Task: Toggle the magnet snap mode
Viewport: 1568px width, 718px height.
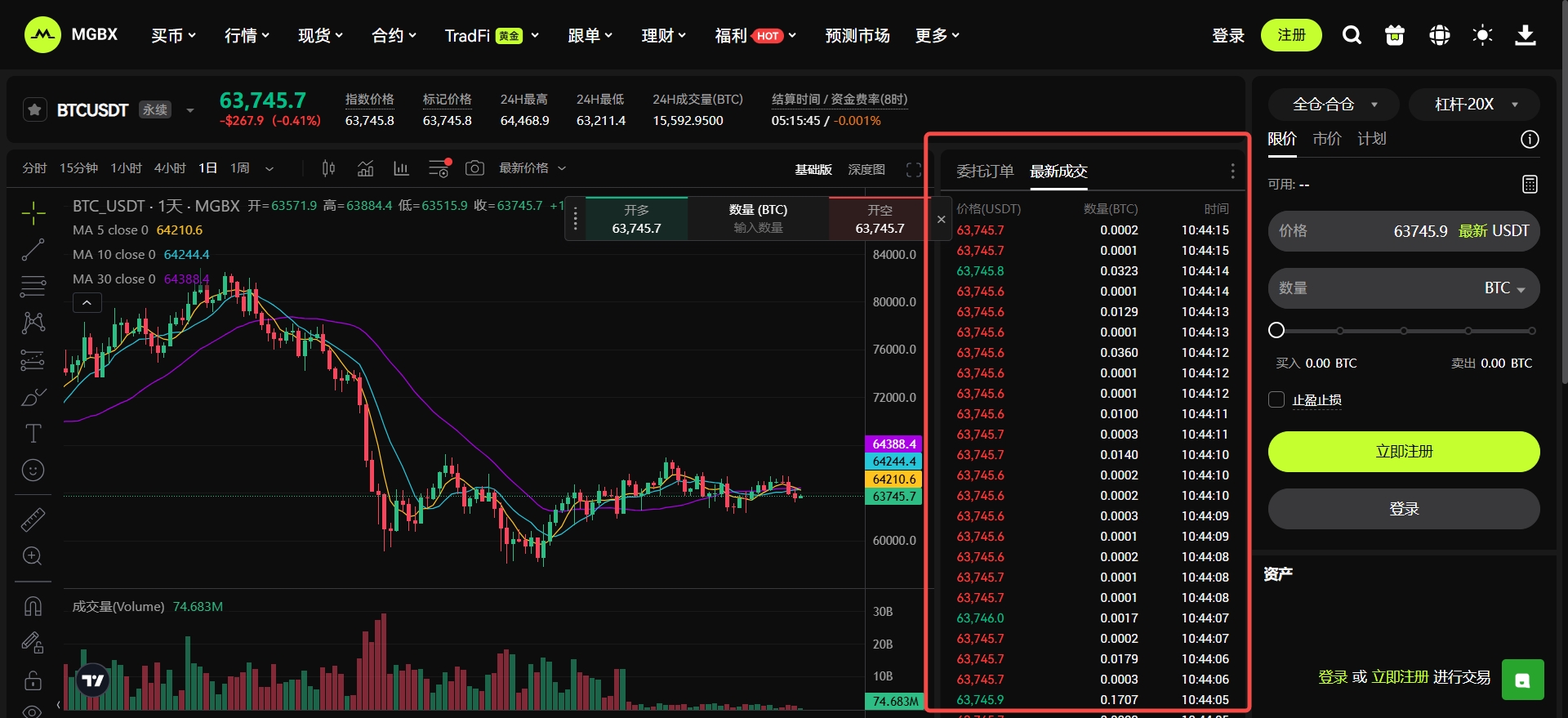Action: [x=33, y=606]
